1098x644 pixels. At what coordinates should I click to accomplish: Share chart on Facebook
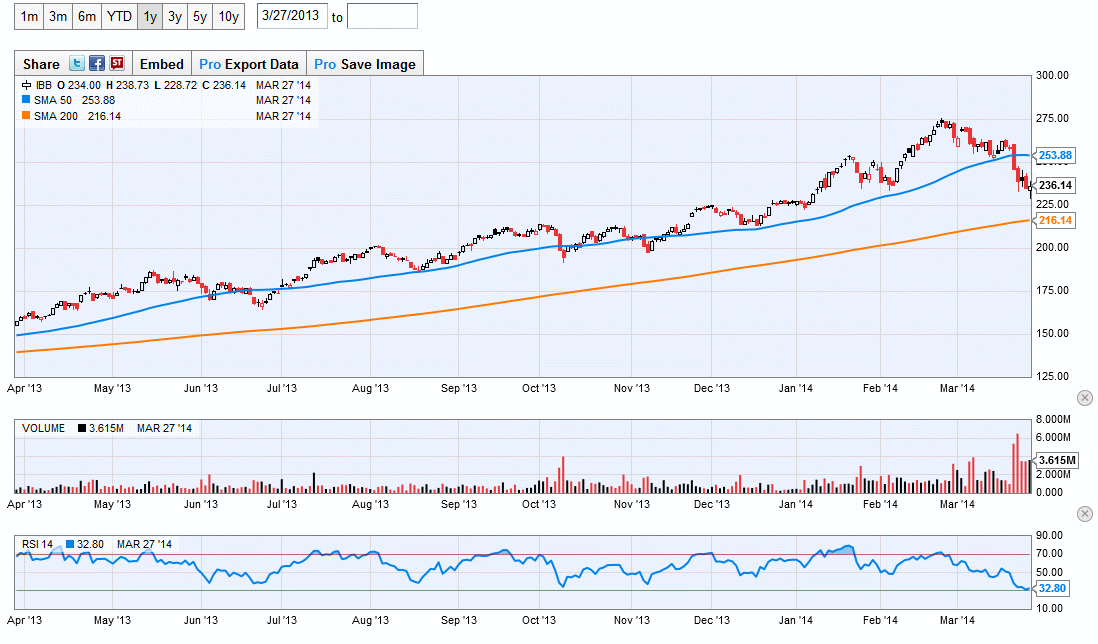[97, 64]
